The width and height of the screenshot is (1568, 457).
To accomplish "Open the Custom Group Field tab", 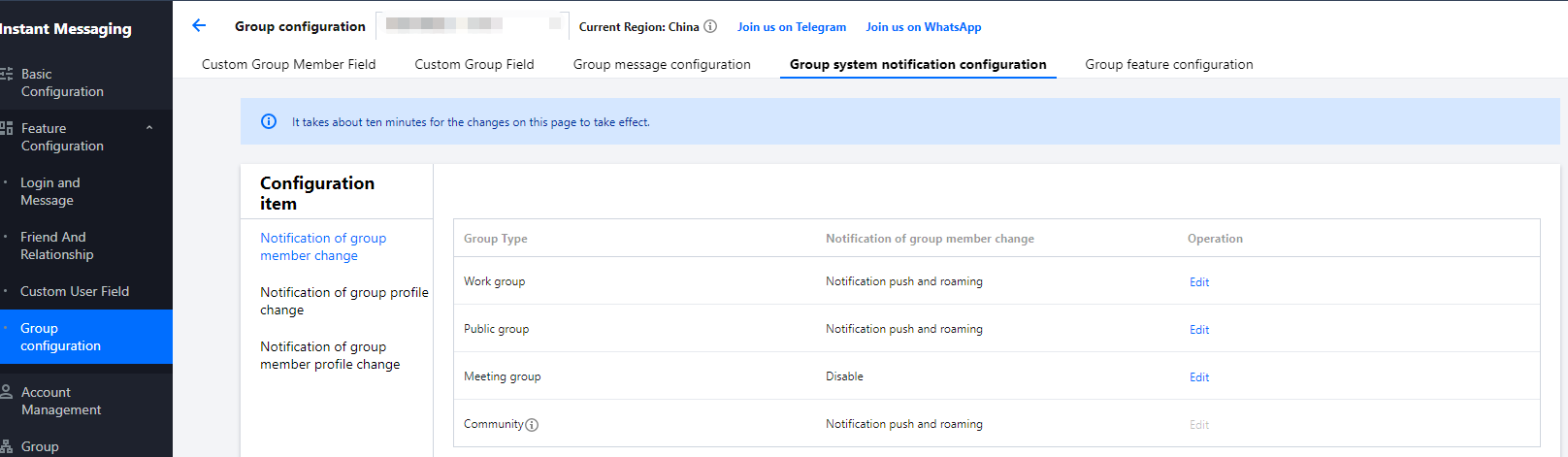I will (x=474, y=64).
